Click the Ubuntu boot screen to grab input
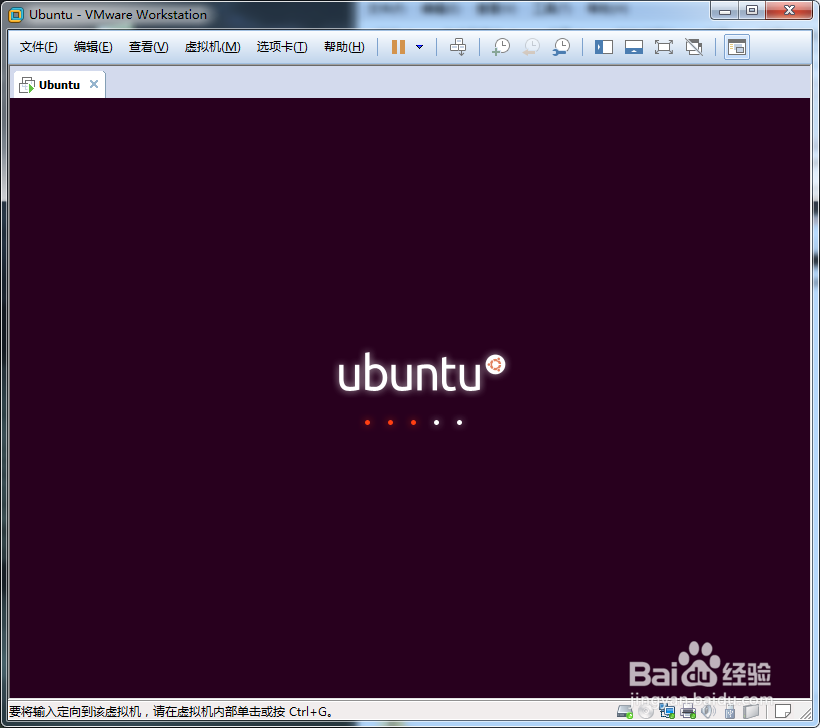 (409, 397)
